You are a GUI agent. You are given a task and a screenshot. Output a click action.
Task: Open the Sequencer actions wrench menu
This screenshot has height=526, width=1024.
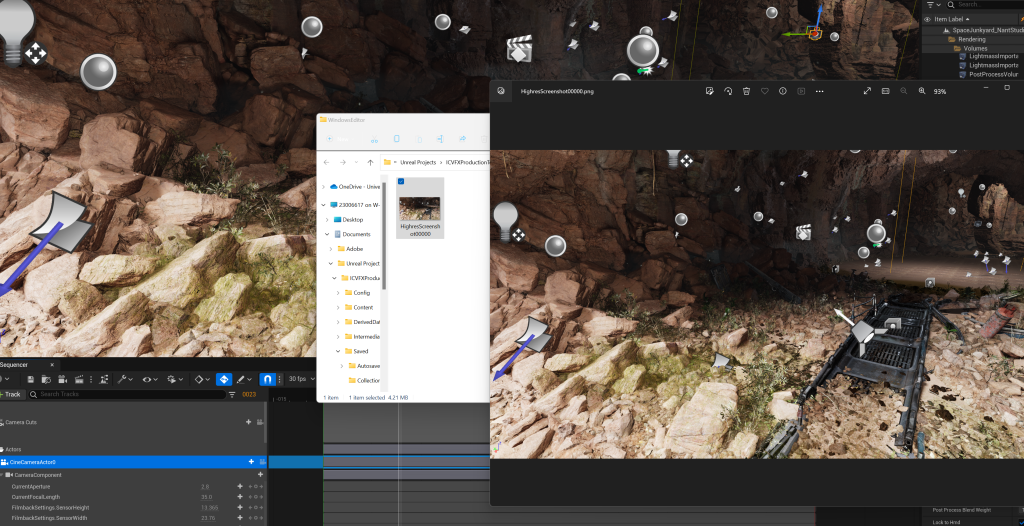(x=125, y=380)
